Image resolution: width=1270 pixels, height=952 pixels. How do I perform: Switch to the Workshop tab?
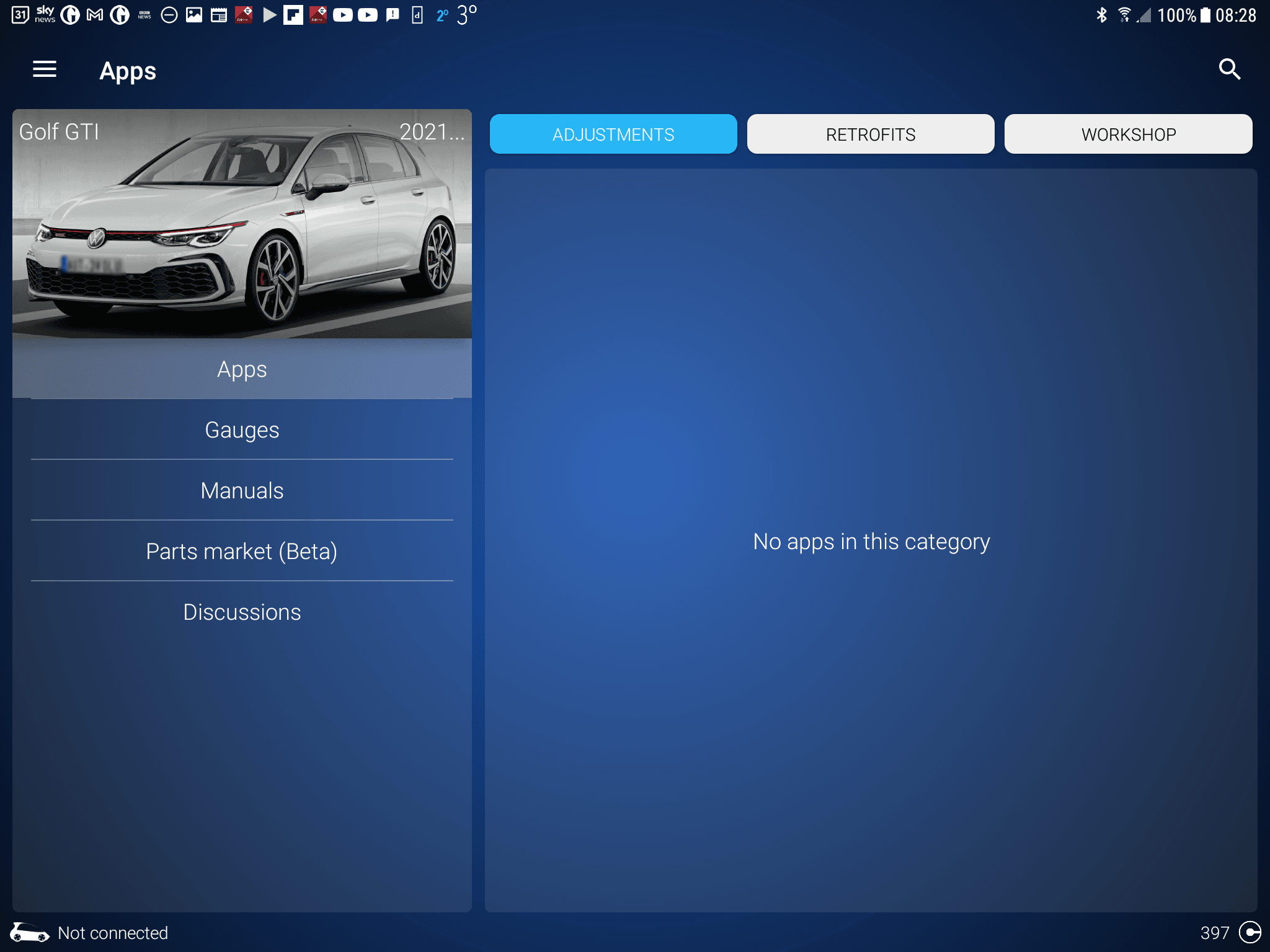click(1128, 134)
